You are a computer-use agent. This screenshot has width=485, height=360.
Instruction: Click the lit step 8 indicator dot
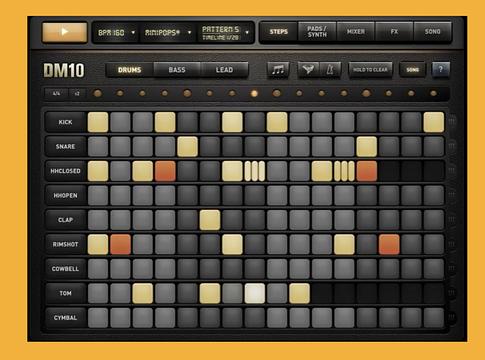(254, 94)
